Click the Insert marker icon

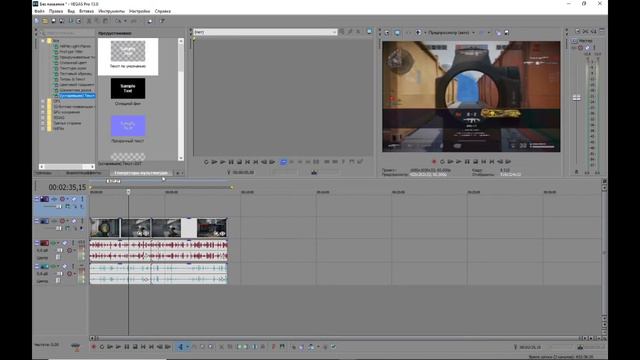click(x=273, y=347)
